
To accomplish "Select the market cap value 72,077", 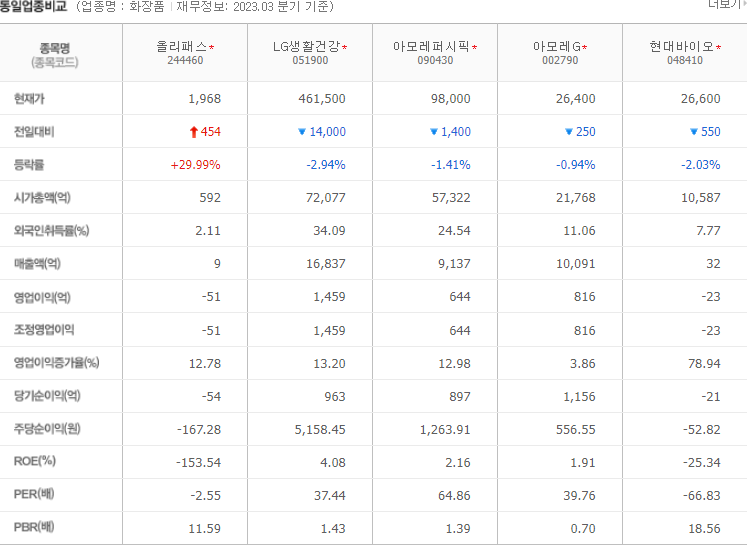I will [326, 198].
